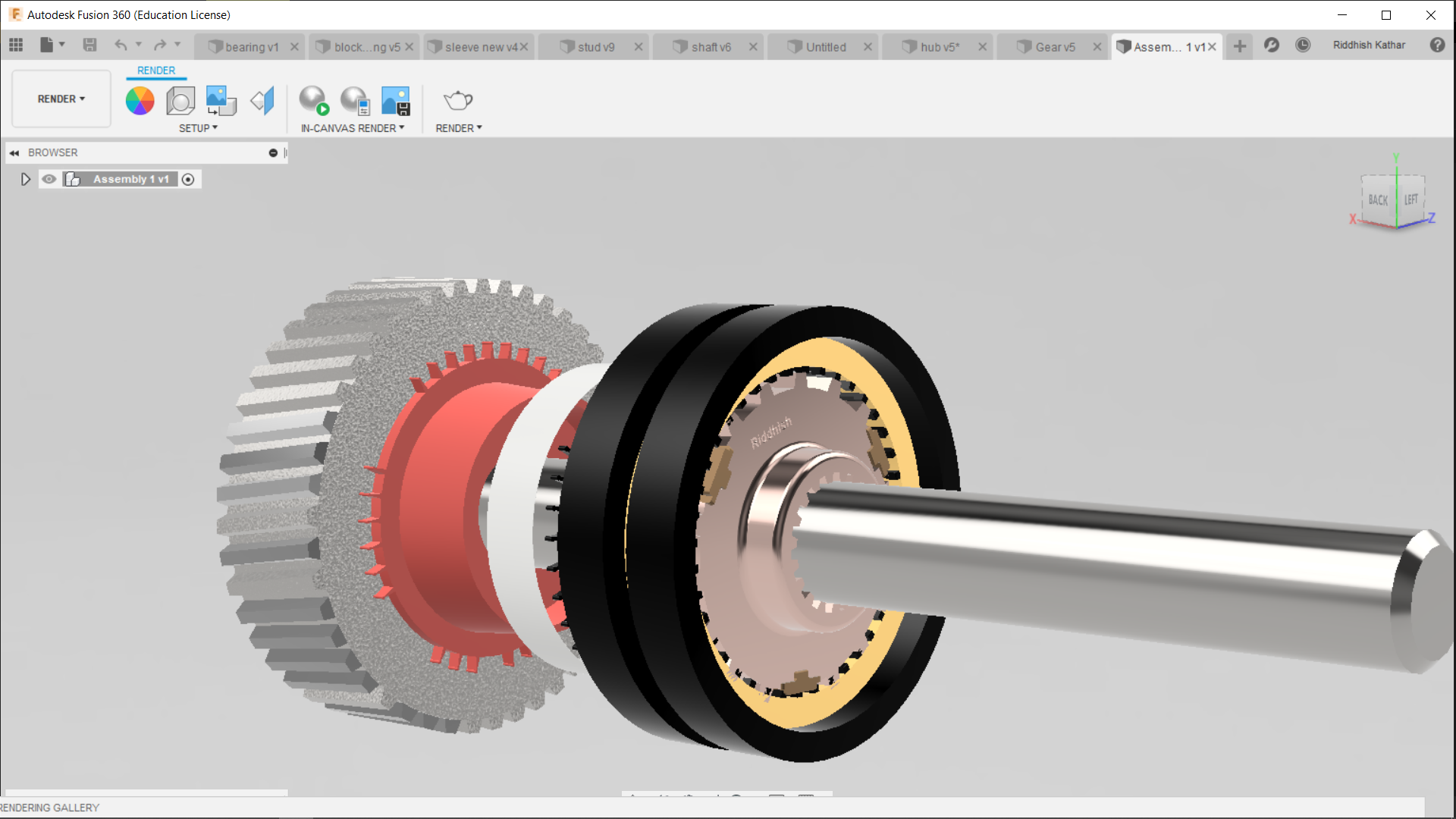1456x819 pixels.
Task: Click the teapot Render icon
Action: coord(458,100)
